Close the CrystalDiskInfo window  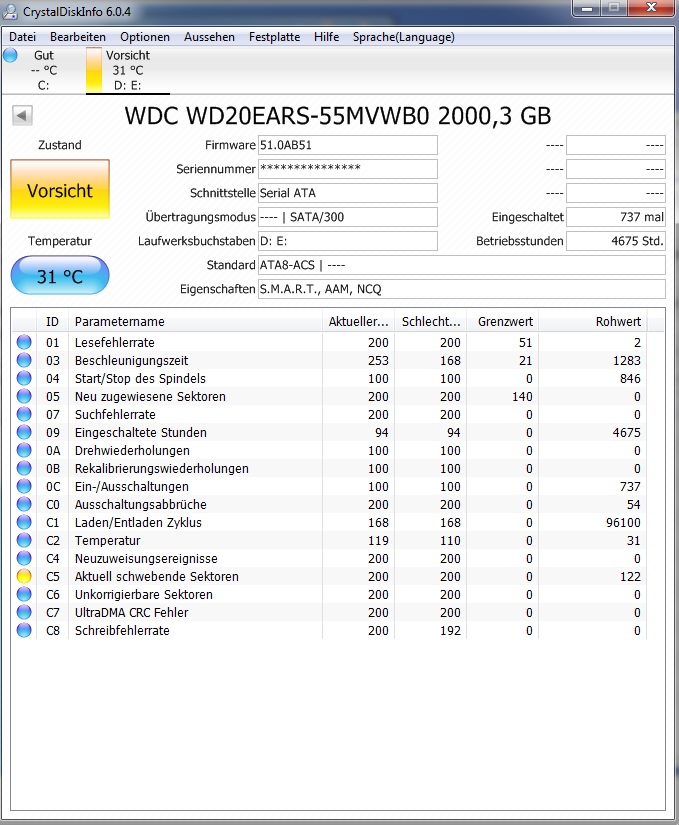(651, 8)
